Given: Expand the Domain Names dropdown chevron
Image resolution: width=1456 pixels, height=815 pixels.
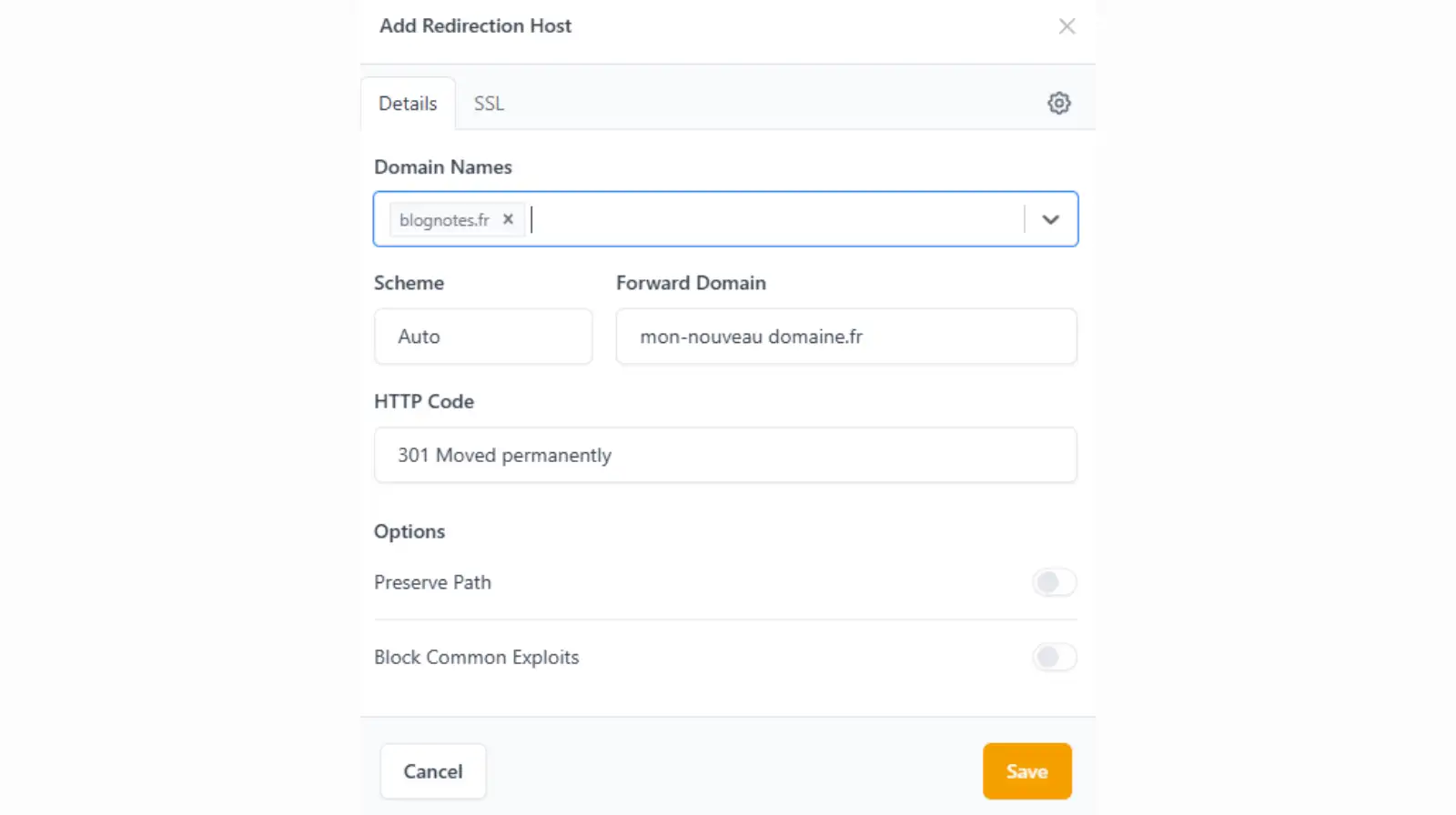Looking at the screenshot, I should [x=1050, y=219].
